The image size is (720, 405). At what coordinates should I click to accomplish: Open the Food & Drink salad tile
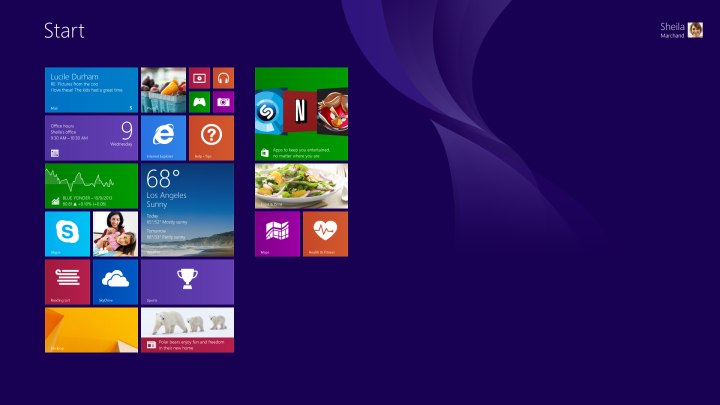point(301,185)
